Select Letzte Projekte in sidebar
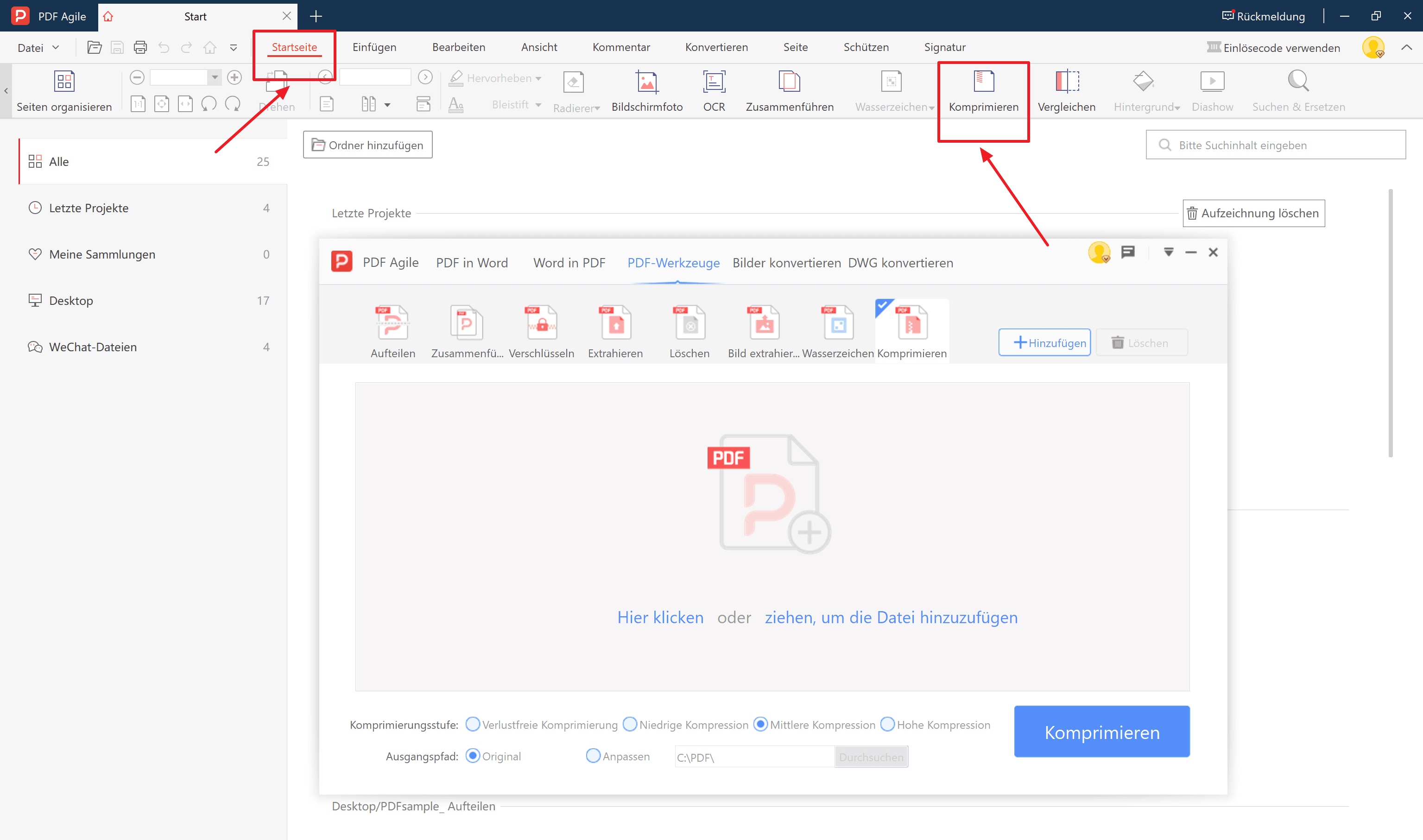Image resolution: width=1423 pixels, height=840 pixels. click(153, 208)
